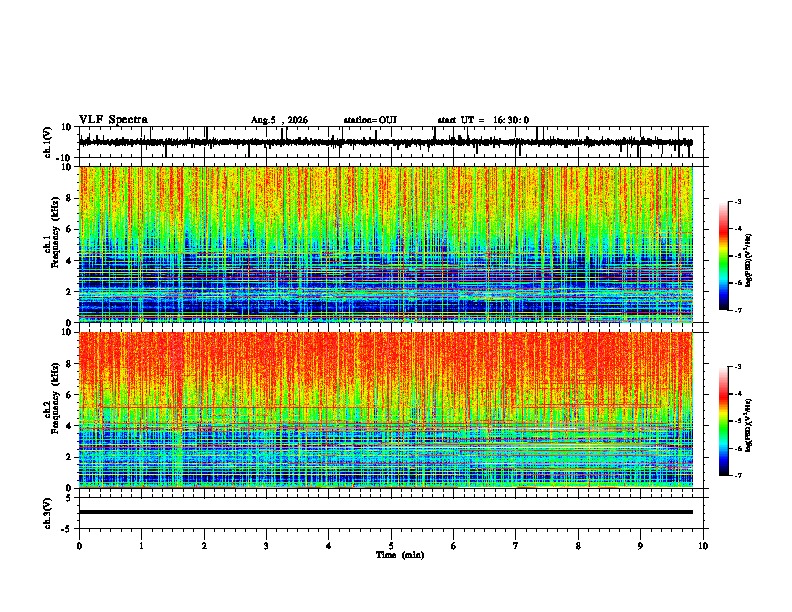Image resolution: width=792 pixels, height=612 pixels.
Task: Click the '7' tick on time axis
Action: click(516, 546)
